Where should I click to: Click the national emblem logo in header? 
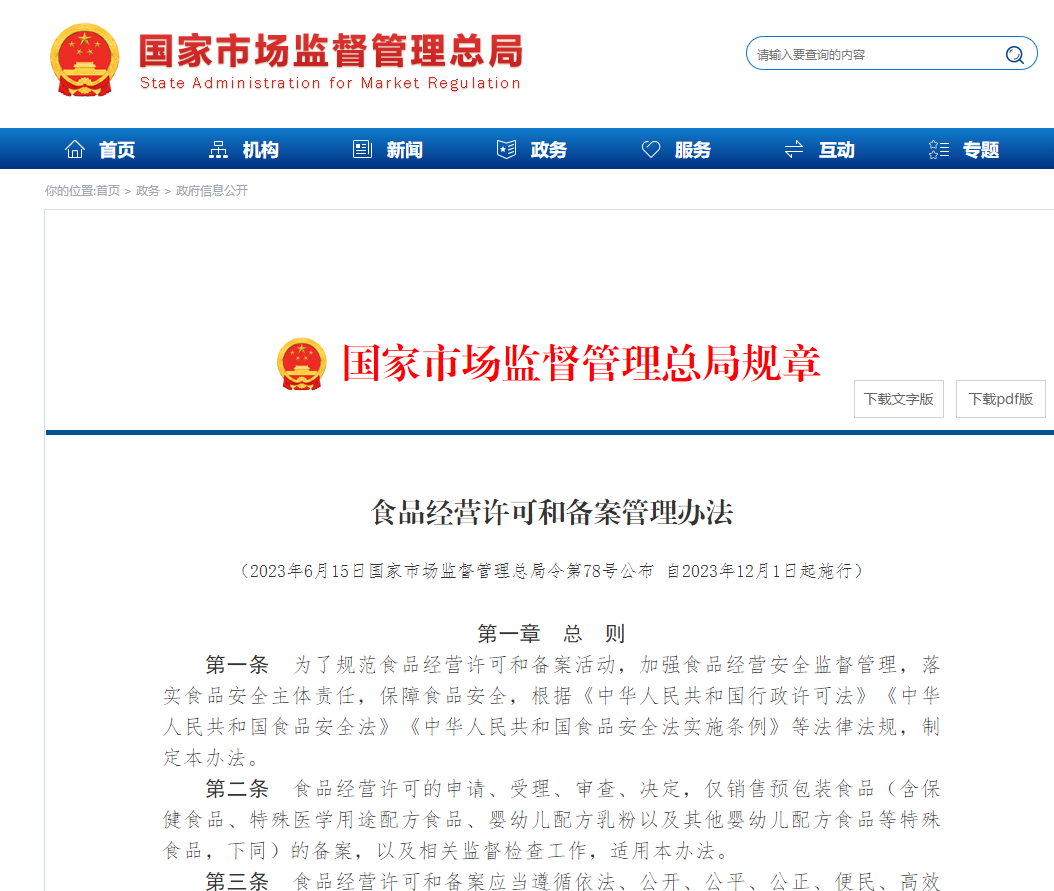coord(84,60)
